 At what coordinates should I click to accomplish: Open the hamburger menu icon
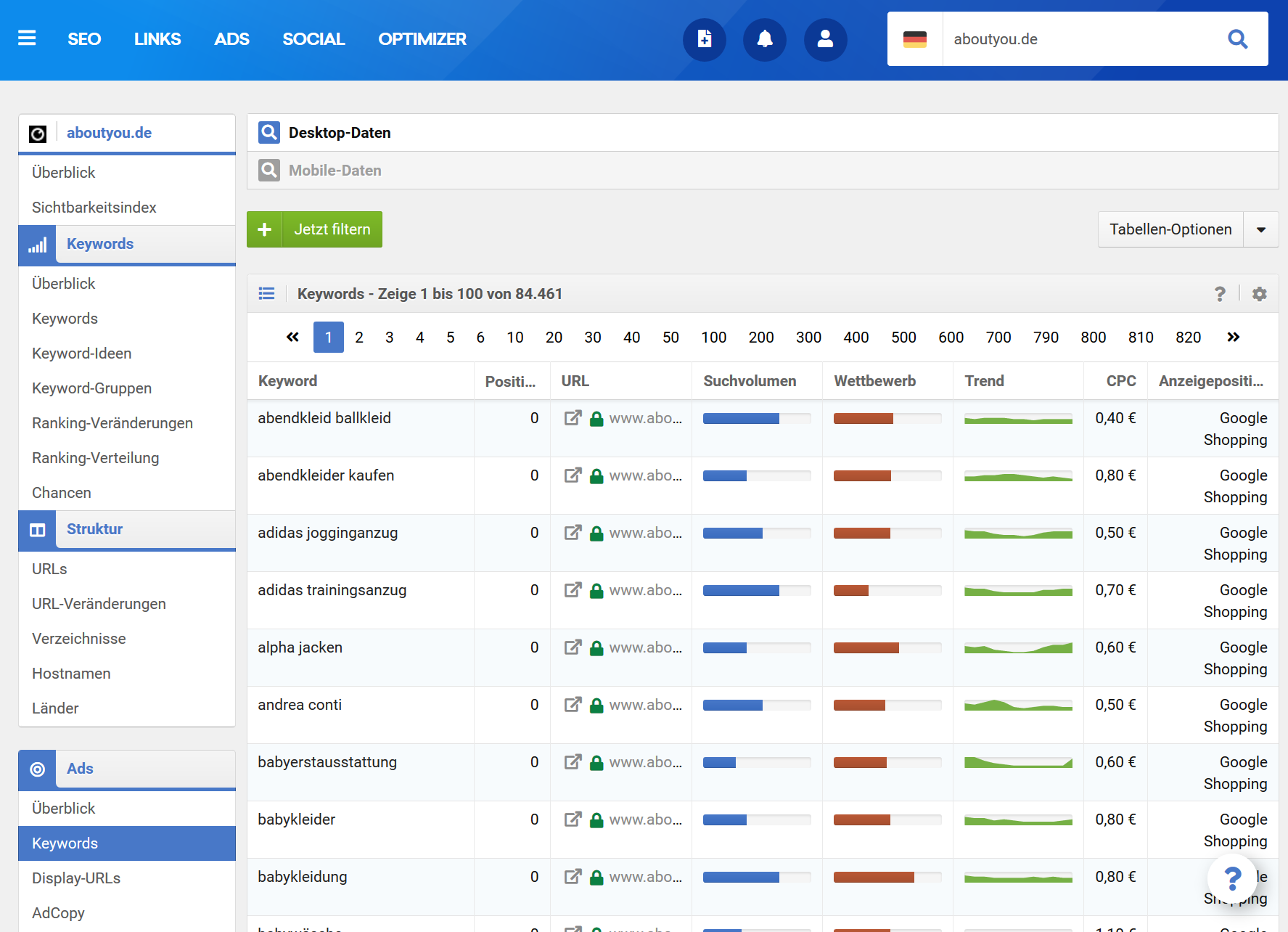27,38
